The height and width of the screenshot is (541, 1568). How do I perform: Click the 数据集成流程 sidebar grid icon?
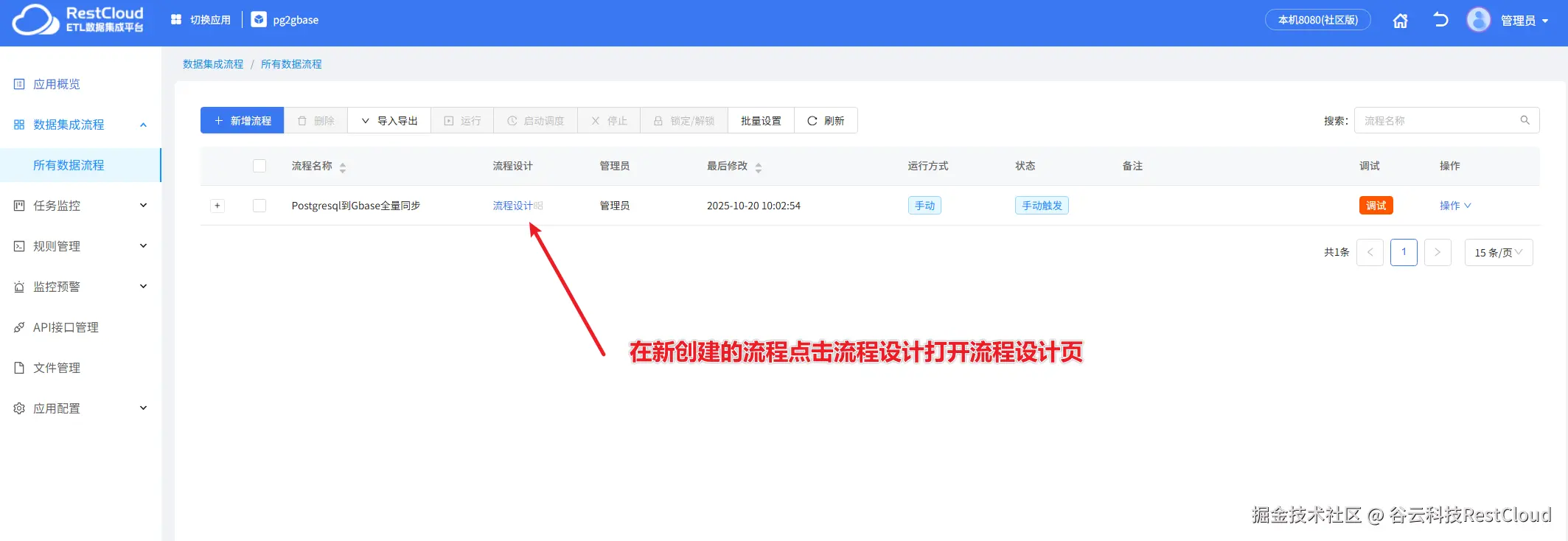pyautogui.click(x=19, y=125)
